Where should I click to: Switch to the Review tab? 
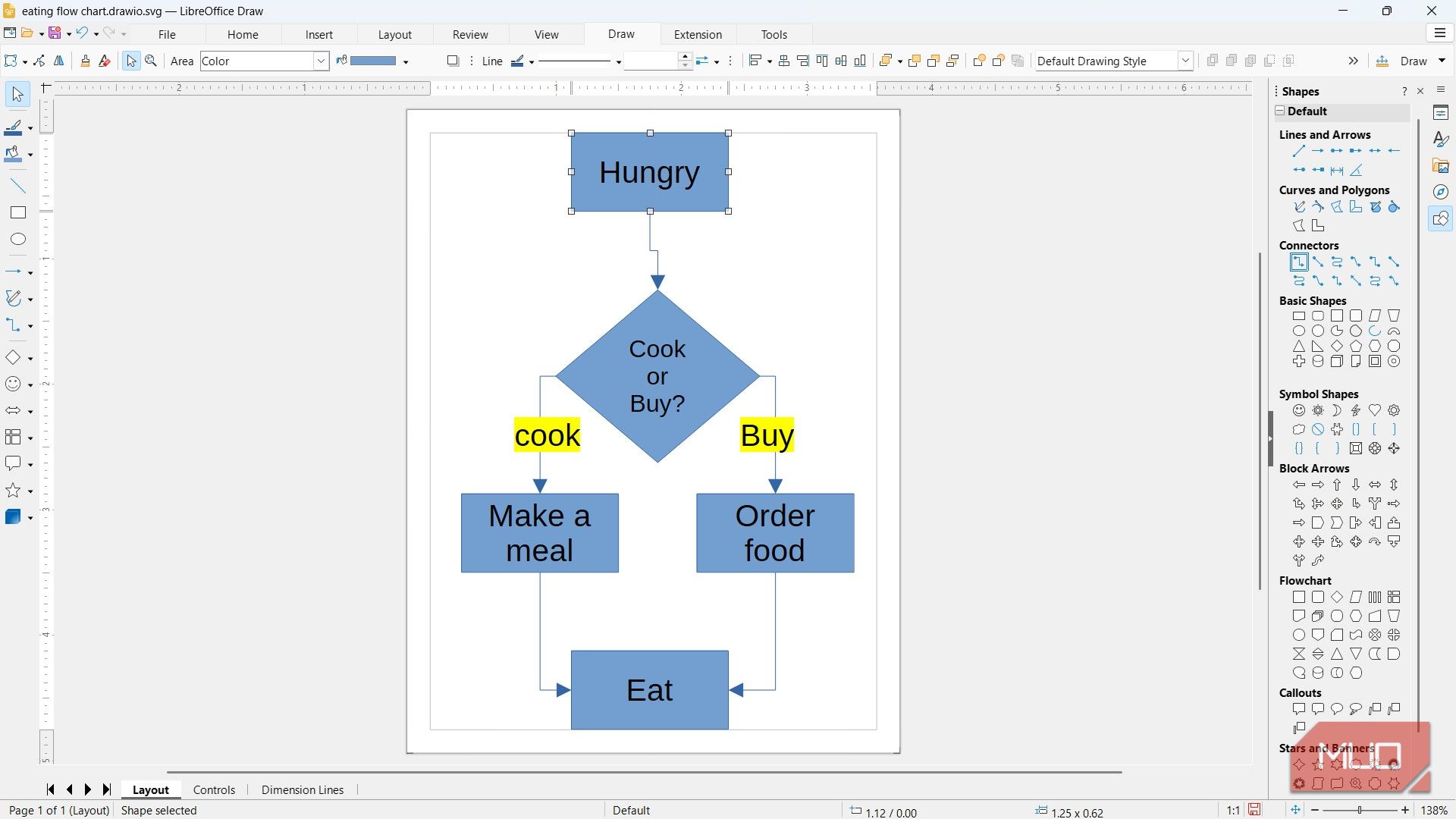click(x=470, y=34)
